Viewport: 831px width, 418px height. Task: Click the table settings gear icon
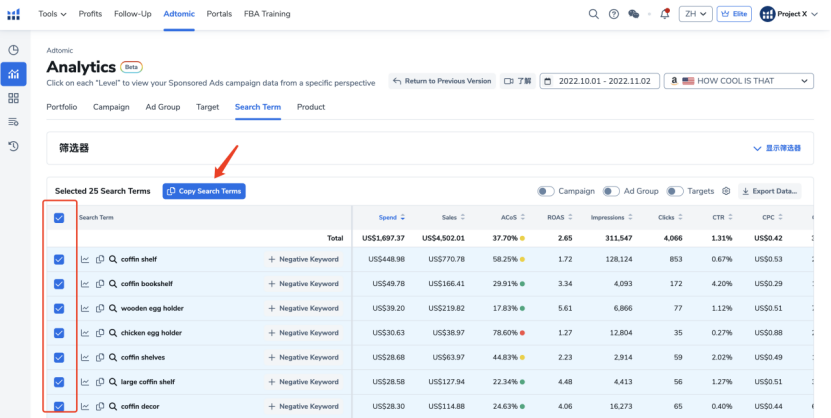[x=726, y=191]
